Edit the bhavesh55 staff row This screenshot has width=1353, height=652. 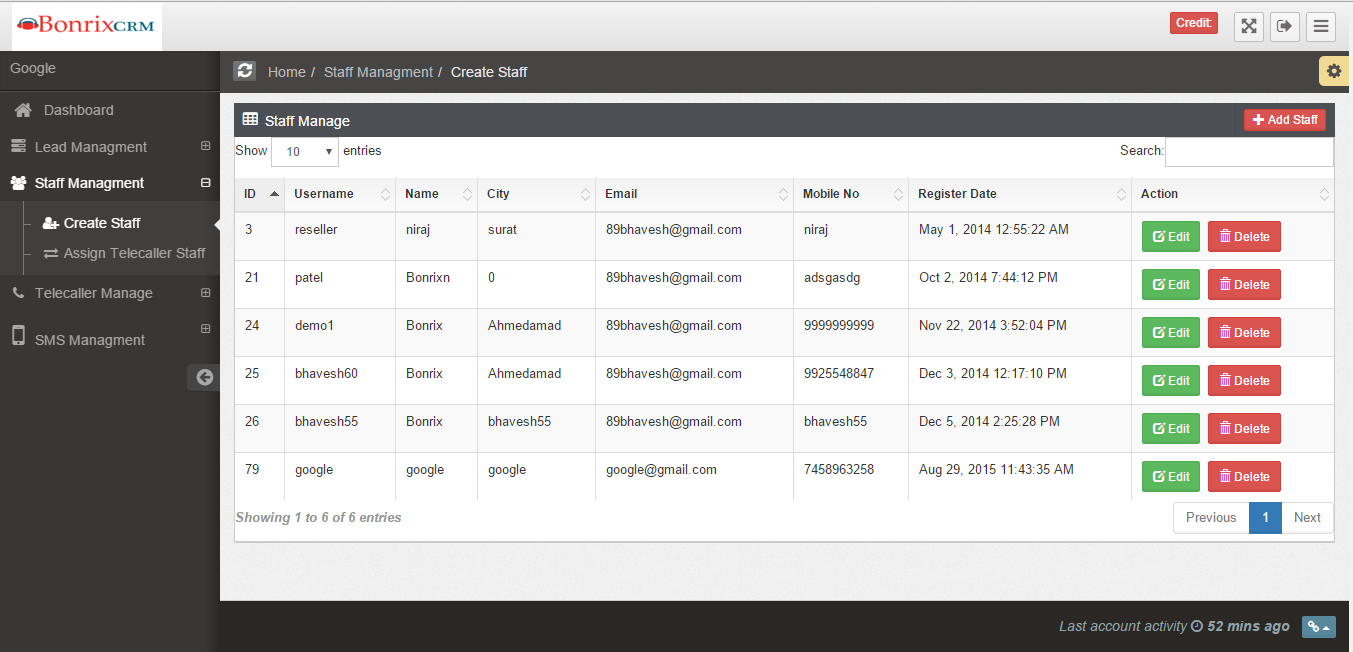1171,429
